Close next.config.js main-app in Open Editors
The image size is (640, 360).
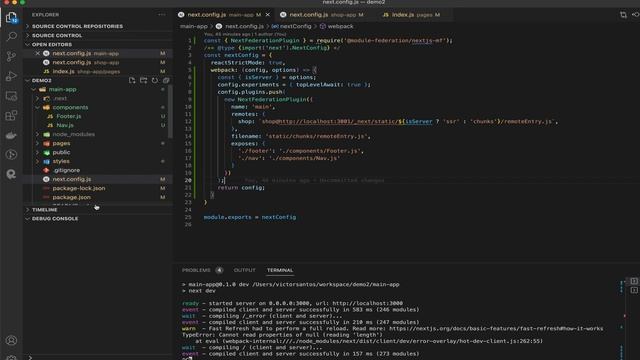(x=38, y=53)
